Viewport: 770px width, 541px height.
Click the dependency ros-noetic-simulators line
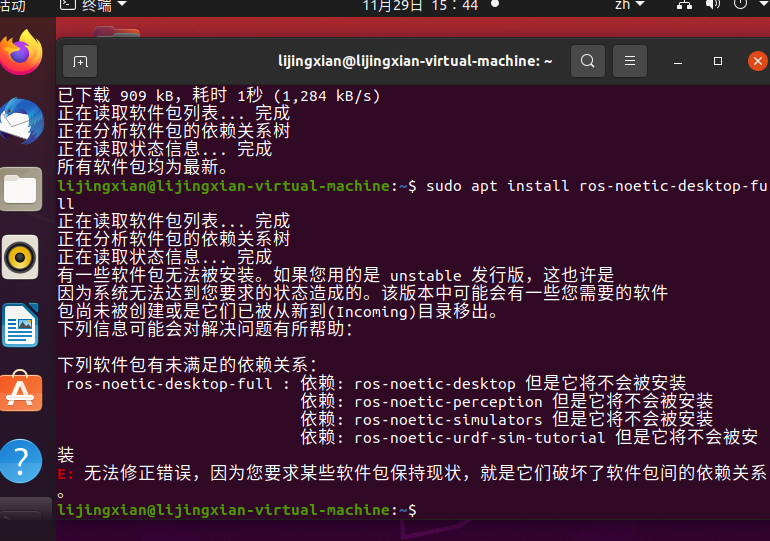pos(506,419)
